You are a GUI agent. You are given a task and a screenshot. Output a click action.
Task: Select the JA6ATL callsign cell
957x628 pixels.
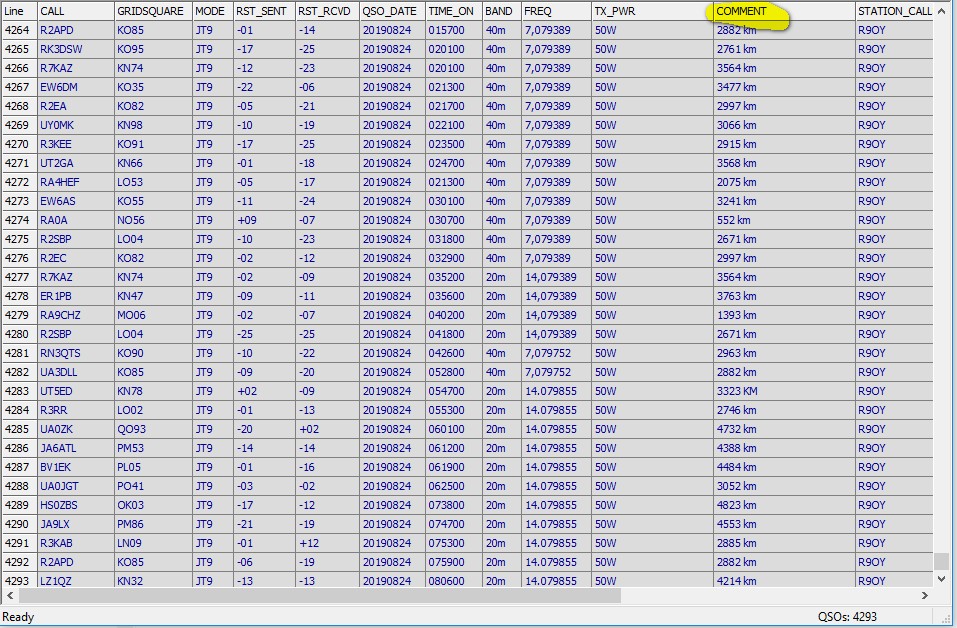pos(58,448)
